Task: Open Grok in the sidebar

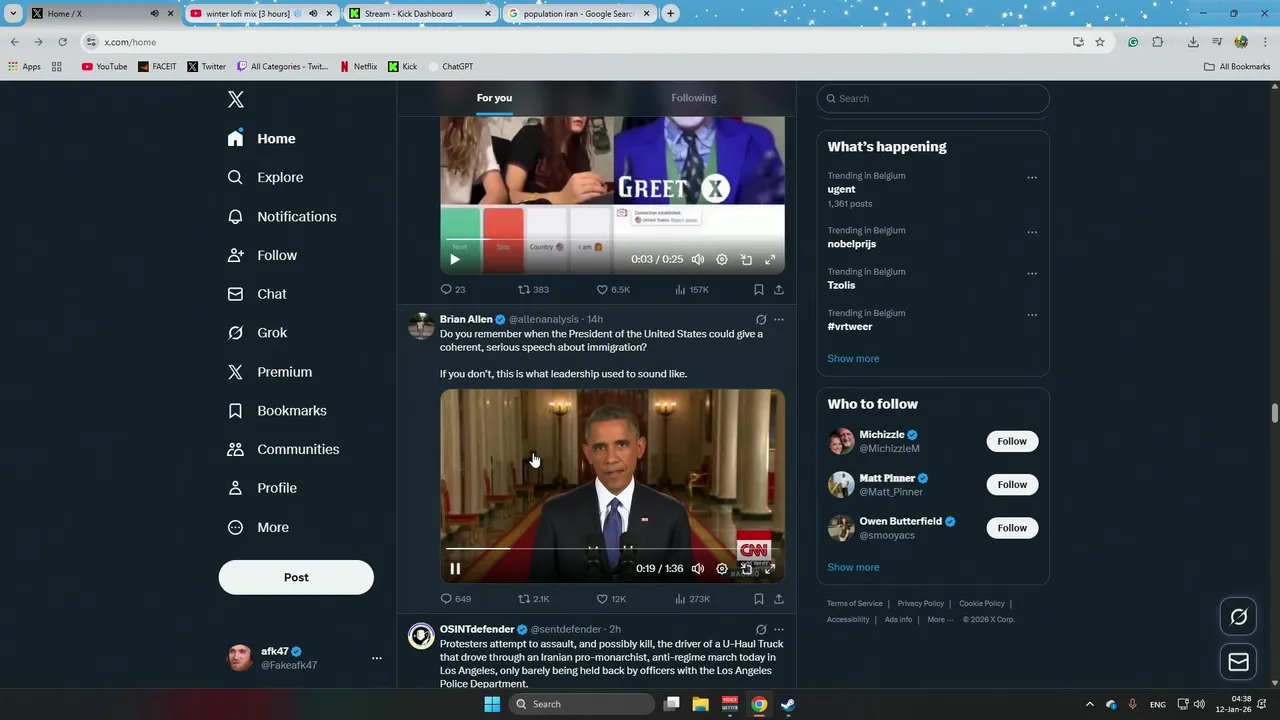Action: coord(257,333)
